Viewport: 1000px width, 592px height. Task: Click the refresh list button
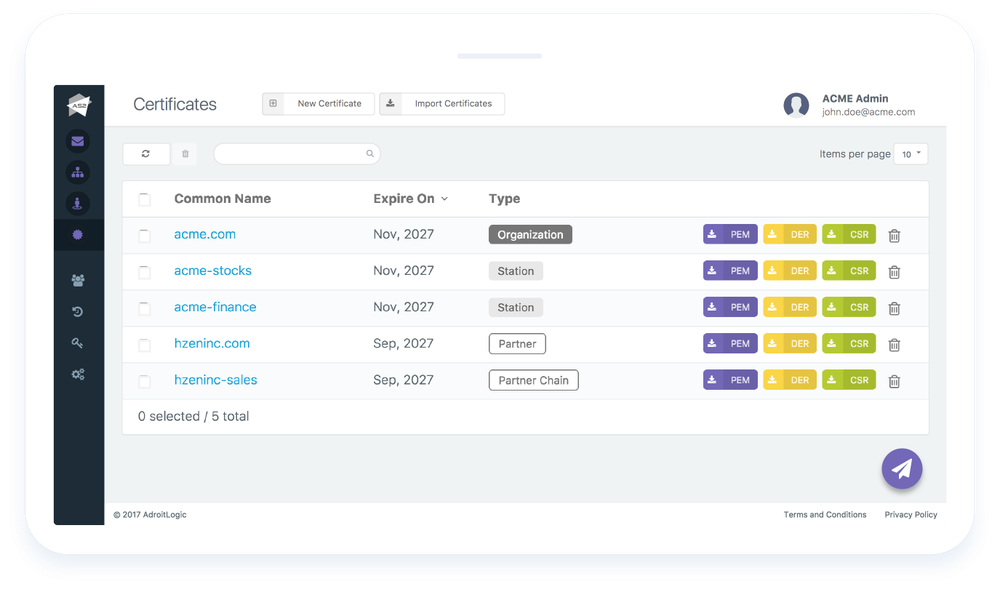(x=146, y=154)
